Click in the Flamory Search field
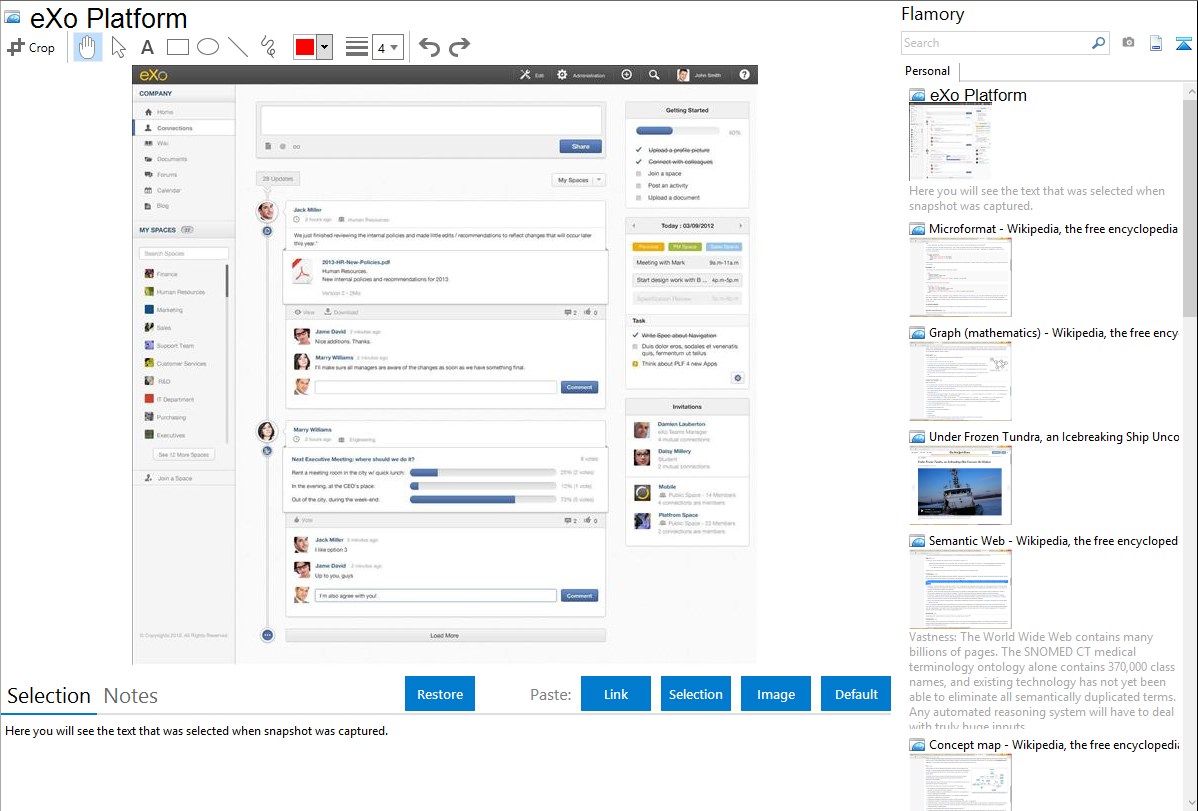The height and width of the screenshot is (811, 1198). [996, 43]
